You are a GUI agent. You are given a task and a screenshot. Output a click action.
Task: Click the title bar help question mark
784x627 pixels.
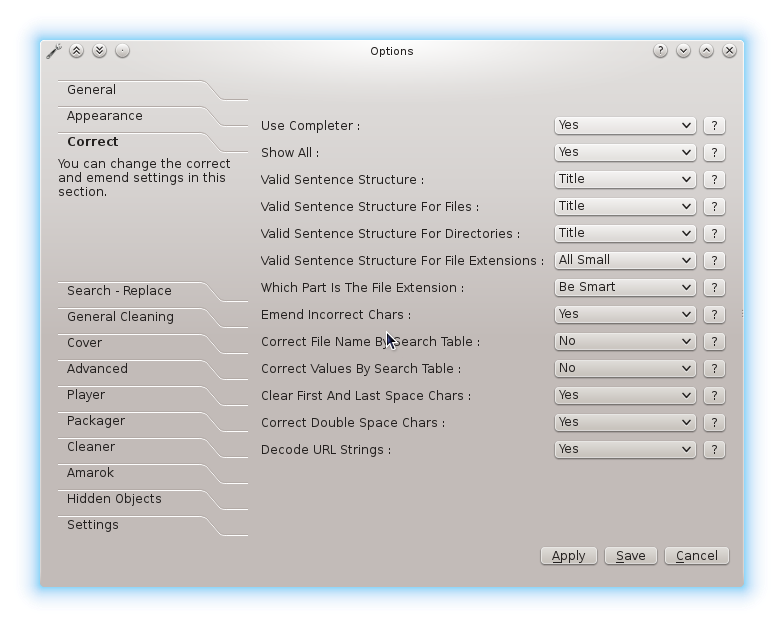tap(660, 50)
